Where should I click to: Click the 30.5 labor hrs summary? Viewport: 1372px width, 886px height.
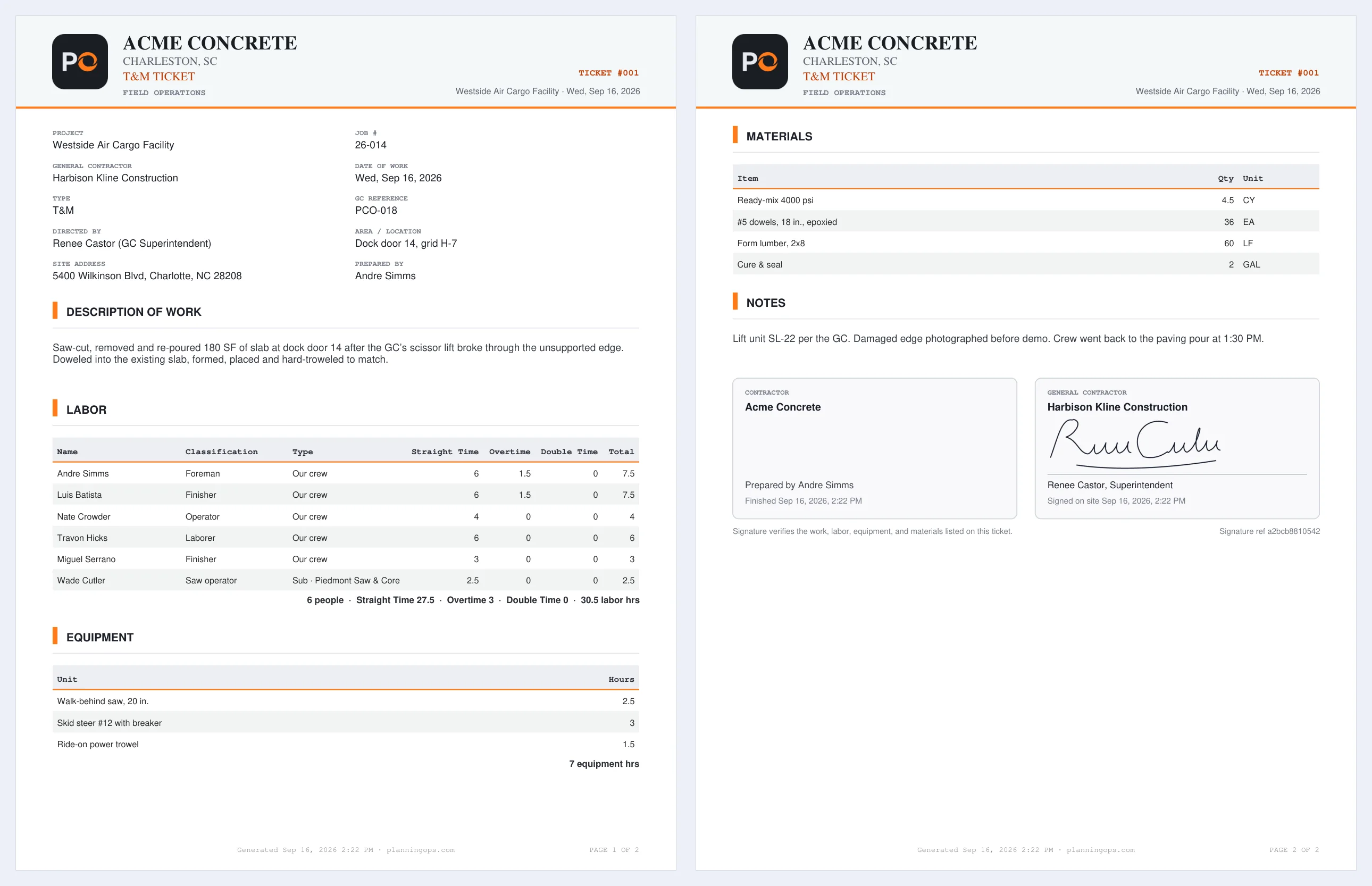(610, 600)
